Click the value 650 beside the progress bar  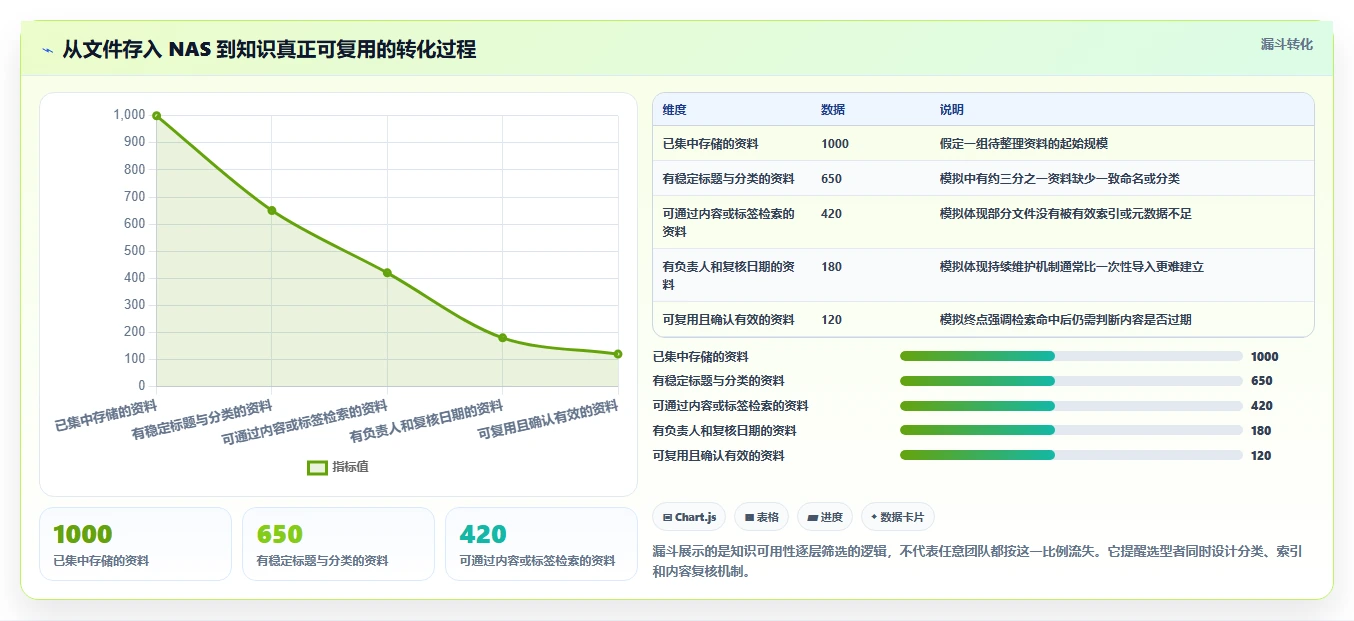tap(1262, 381)
